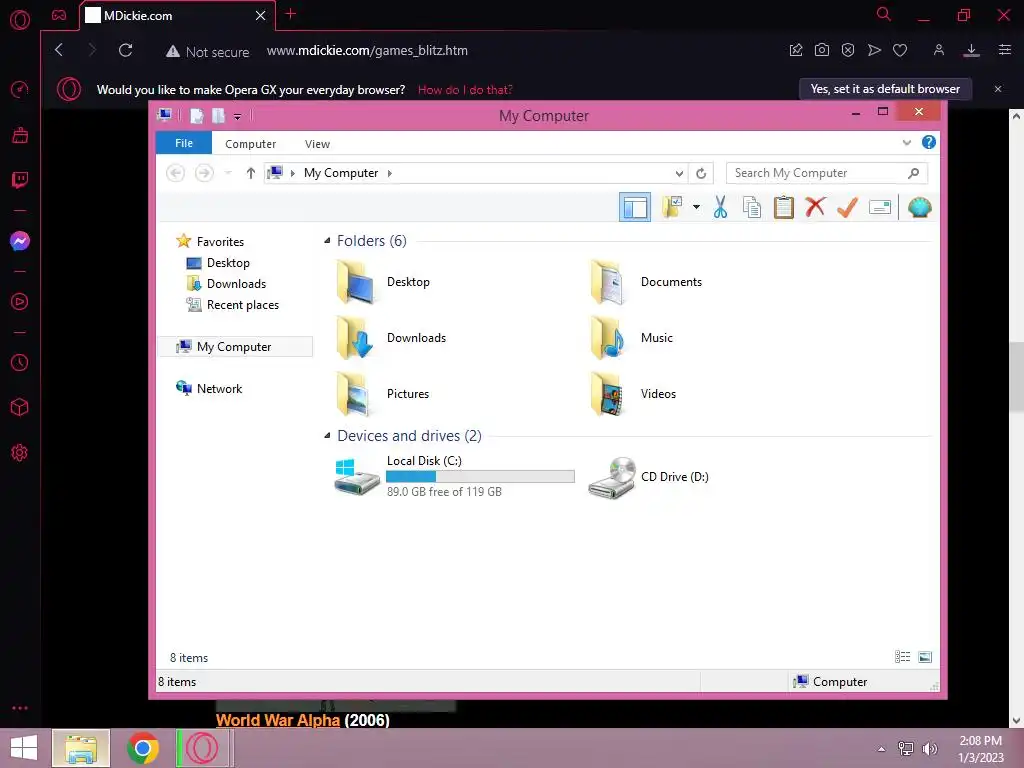Click the Windows Start button
Viewport: 1024px width, 768px height.
point(24,748)
